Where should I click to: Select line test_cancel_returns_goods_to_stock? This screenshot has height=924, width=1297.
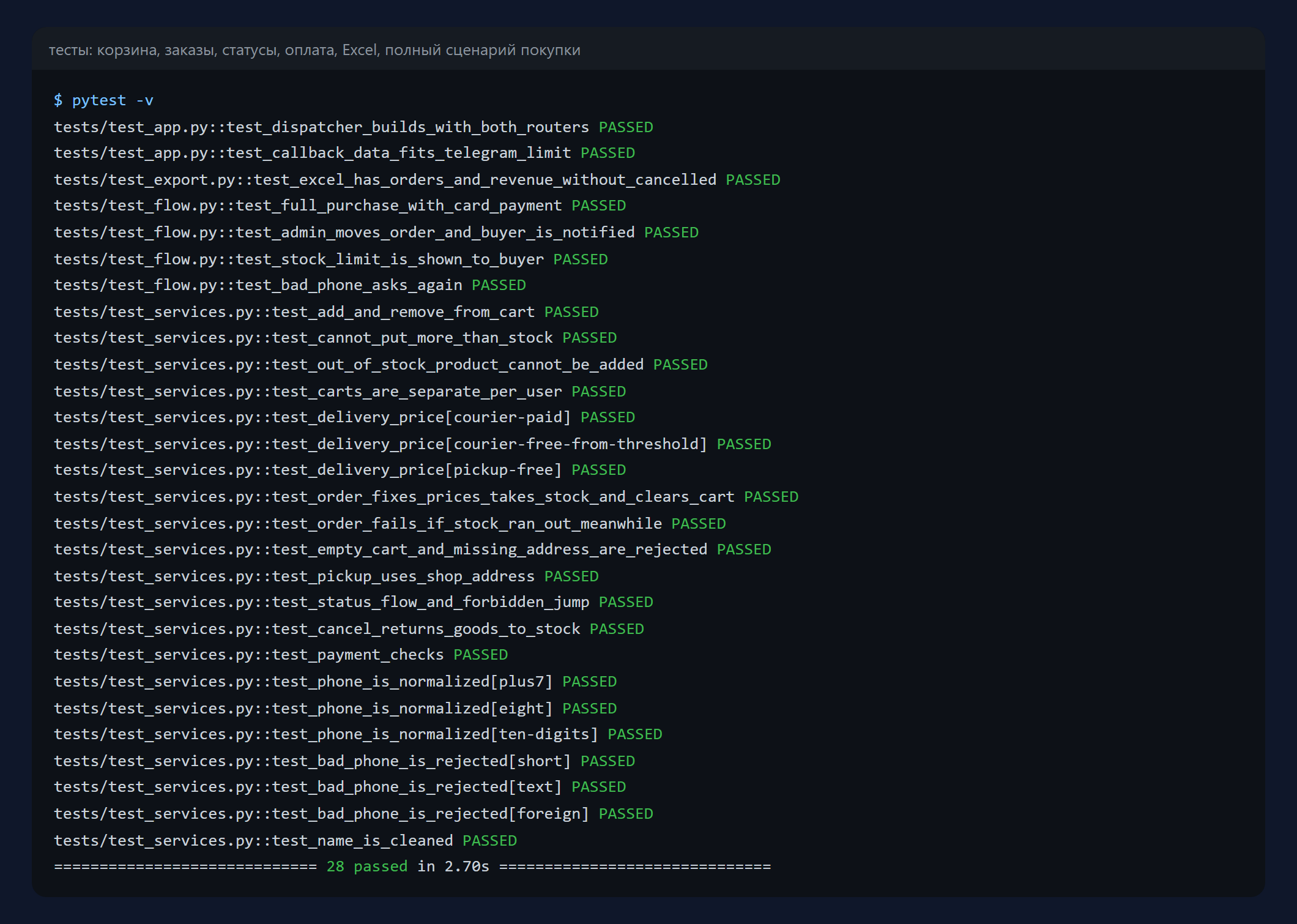[349, 629]
